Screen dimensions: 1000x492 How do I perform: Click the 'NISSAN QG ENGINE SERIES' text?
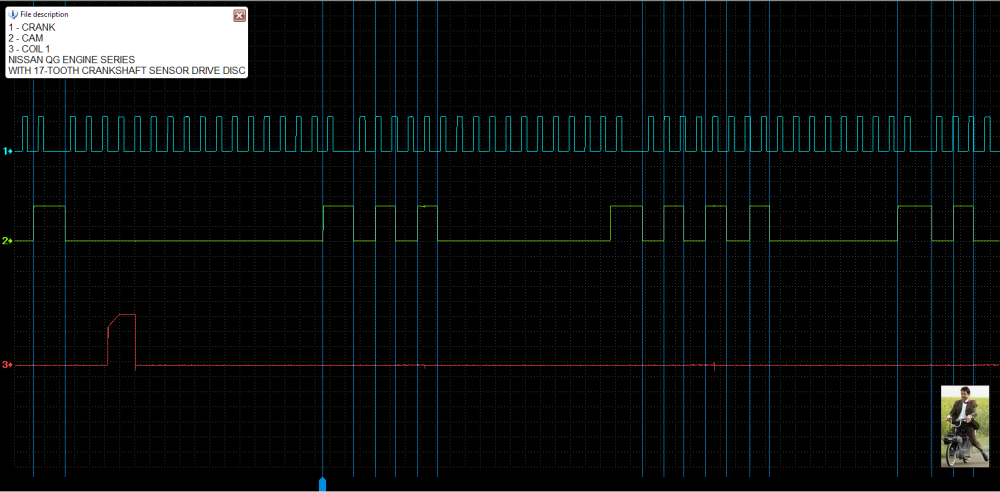[71, 60]
